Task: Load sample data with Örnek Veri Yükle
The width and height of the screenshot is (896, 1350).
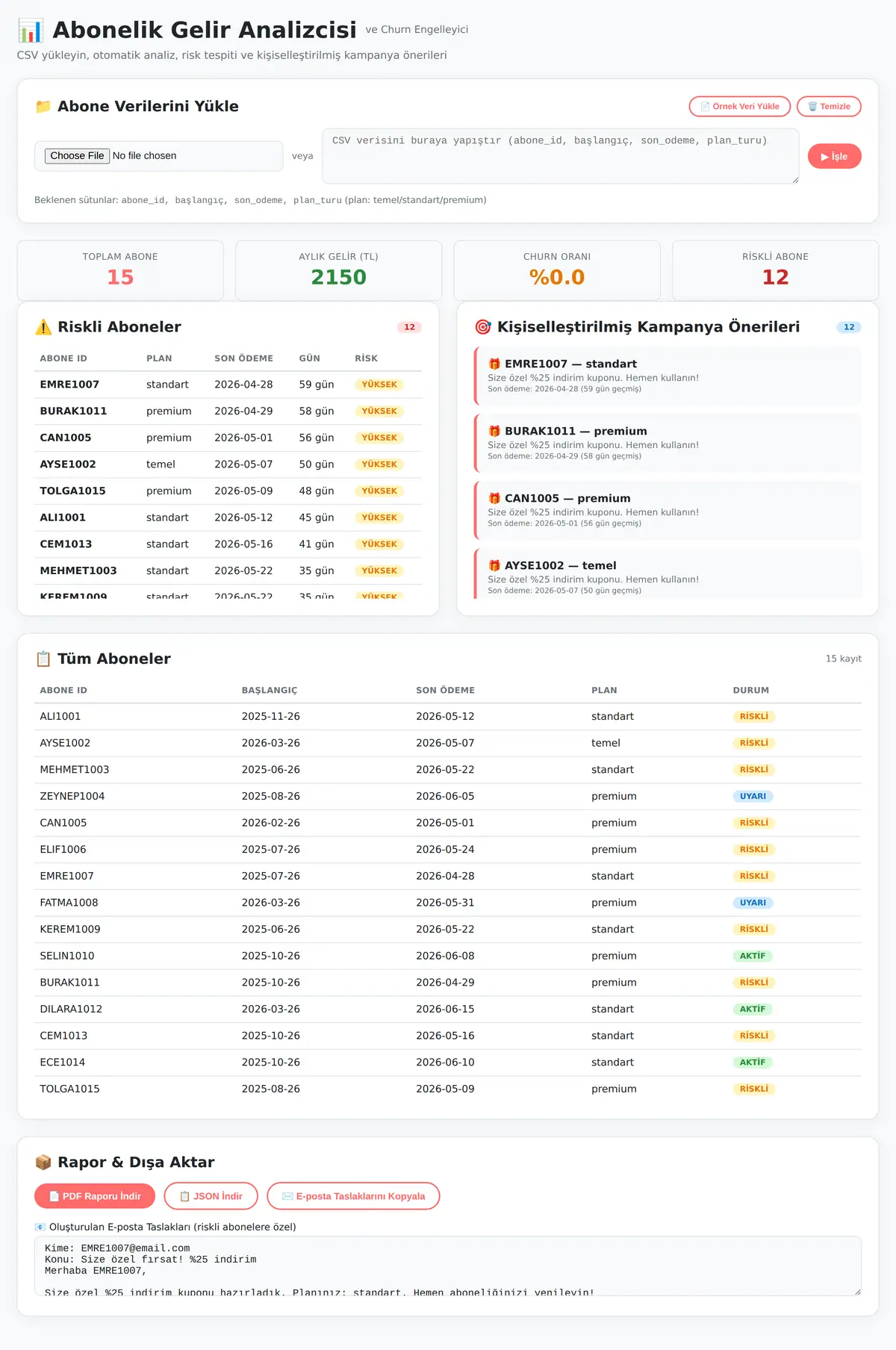Action: [740, 107]
